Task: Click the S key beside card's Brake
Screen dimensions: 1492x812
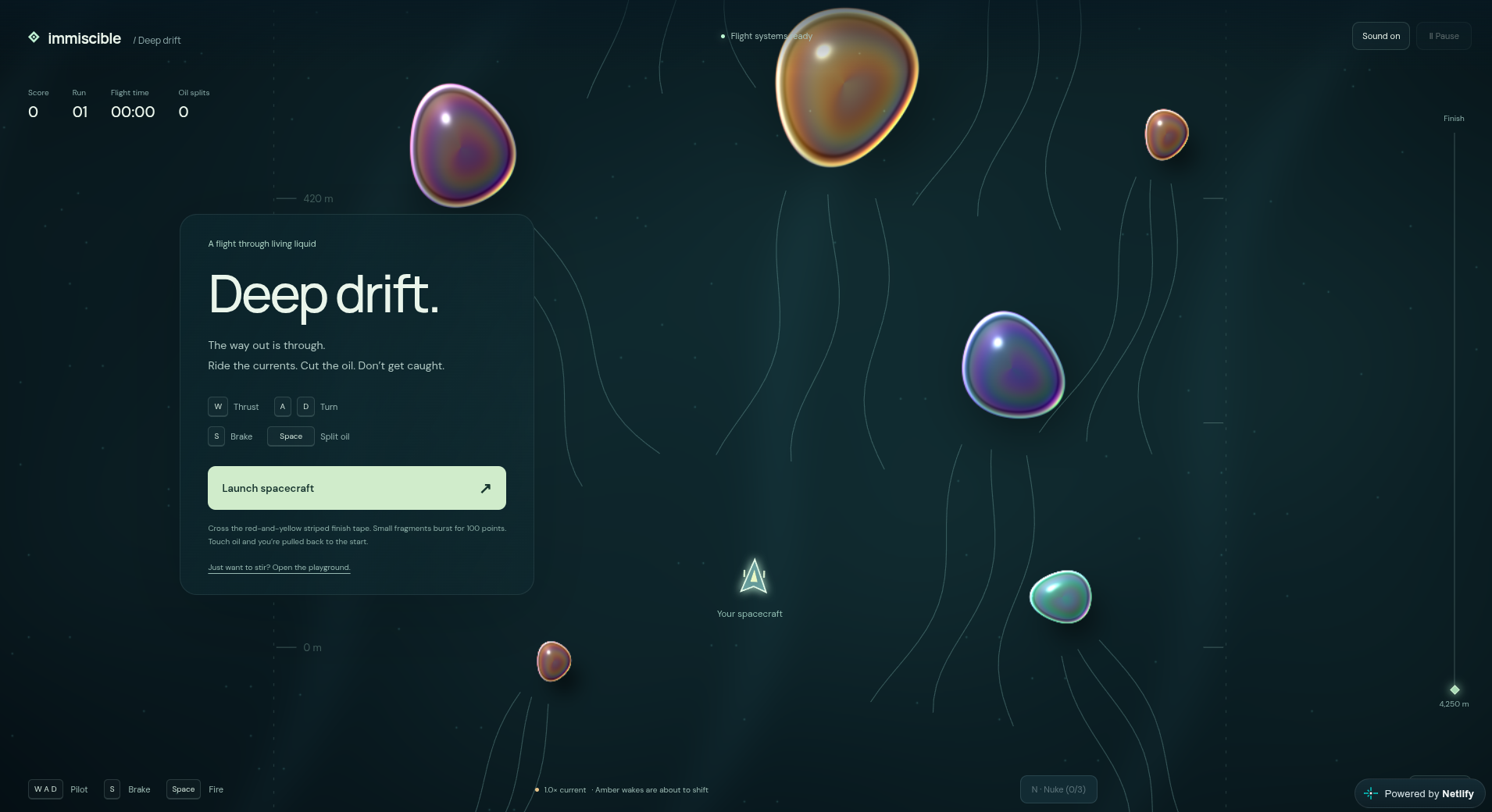Action: point(216,436)
